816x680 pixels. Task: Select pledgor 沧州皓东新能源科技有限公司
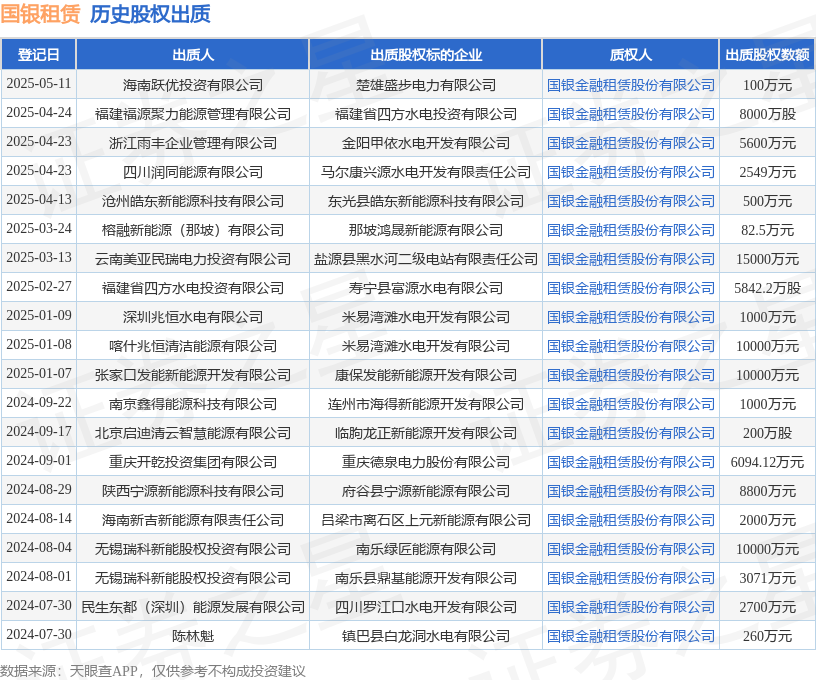[193, 201]
